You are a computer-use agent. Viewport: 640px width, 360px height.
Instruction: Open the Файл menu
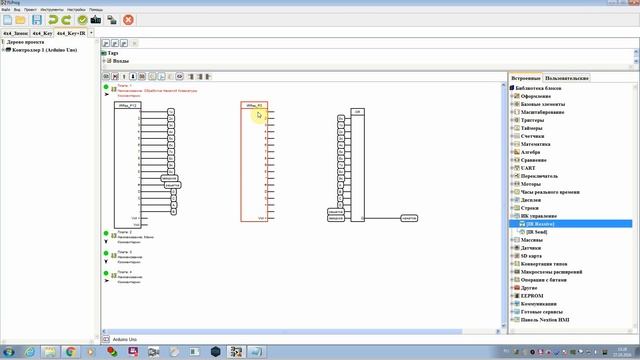(6, 9)
